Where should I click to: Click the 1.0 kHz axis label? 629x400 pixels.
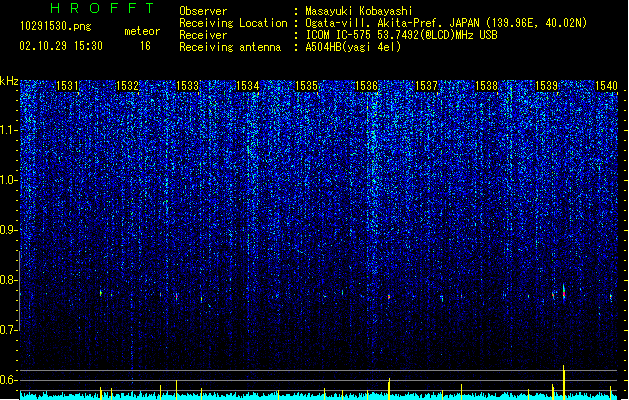(8, 180)
